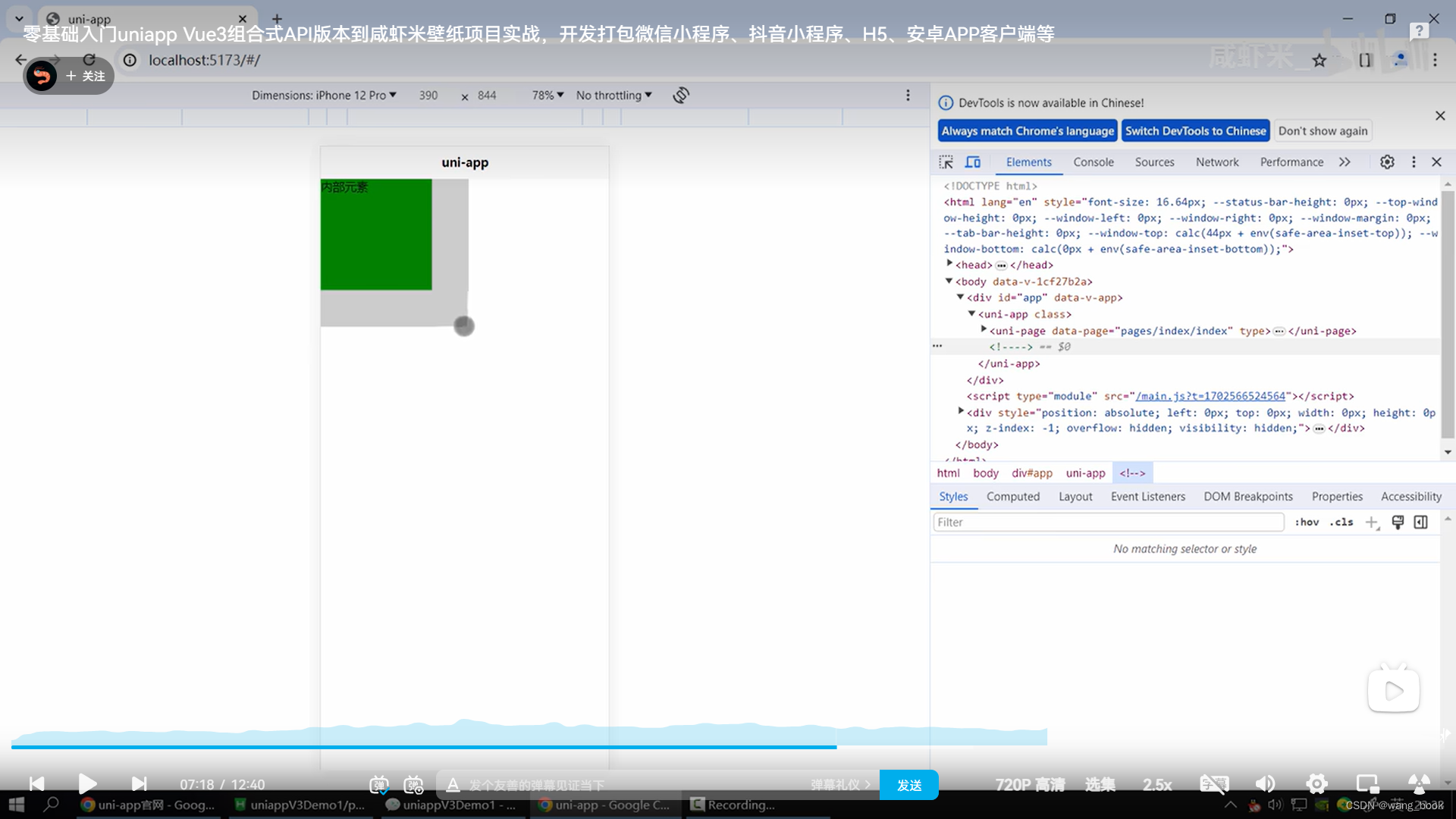
Task: Open 720P 高清 quality menu
Action: click(1030, 785)
